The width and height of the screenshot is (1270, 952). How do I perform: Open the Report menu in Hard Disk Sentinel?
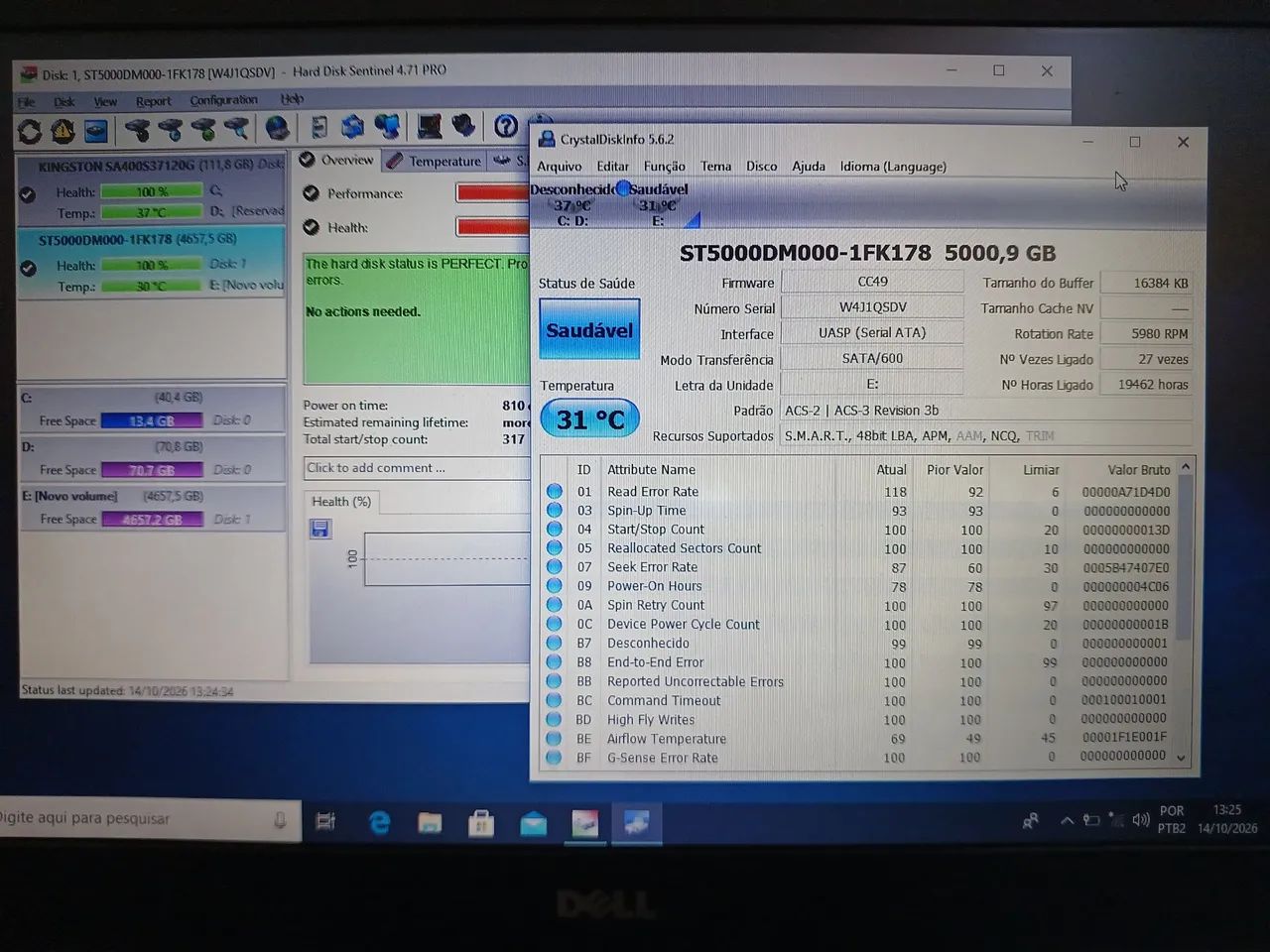[154, 101]
